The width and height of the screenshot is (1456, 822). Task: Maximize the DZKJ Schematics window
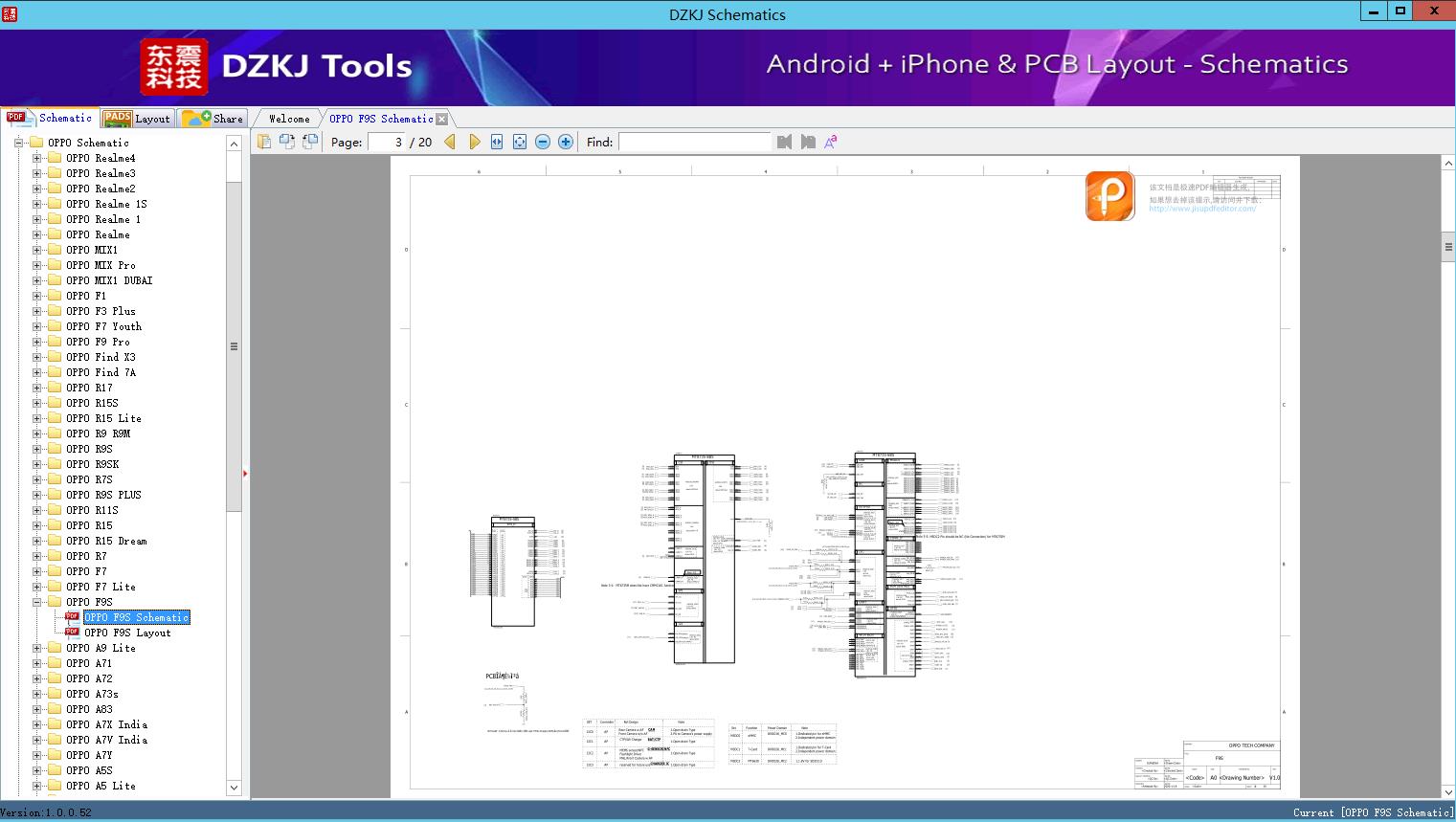(1400, 11)
